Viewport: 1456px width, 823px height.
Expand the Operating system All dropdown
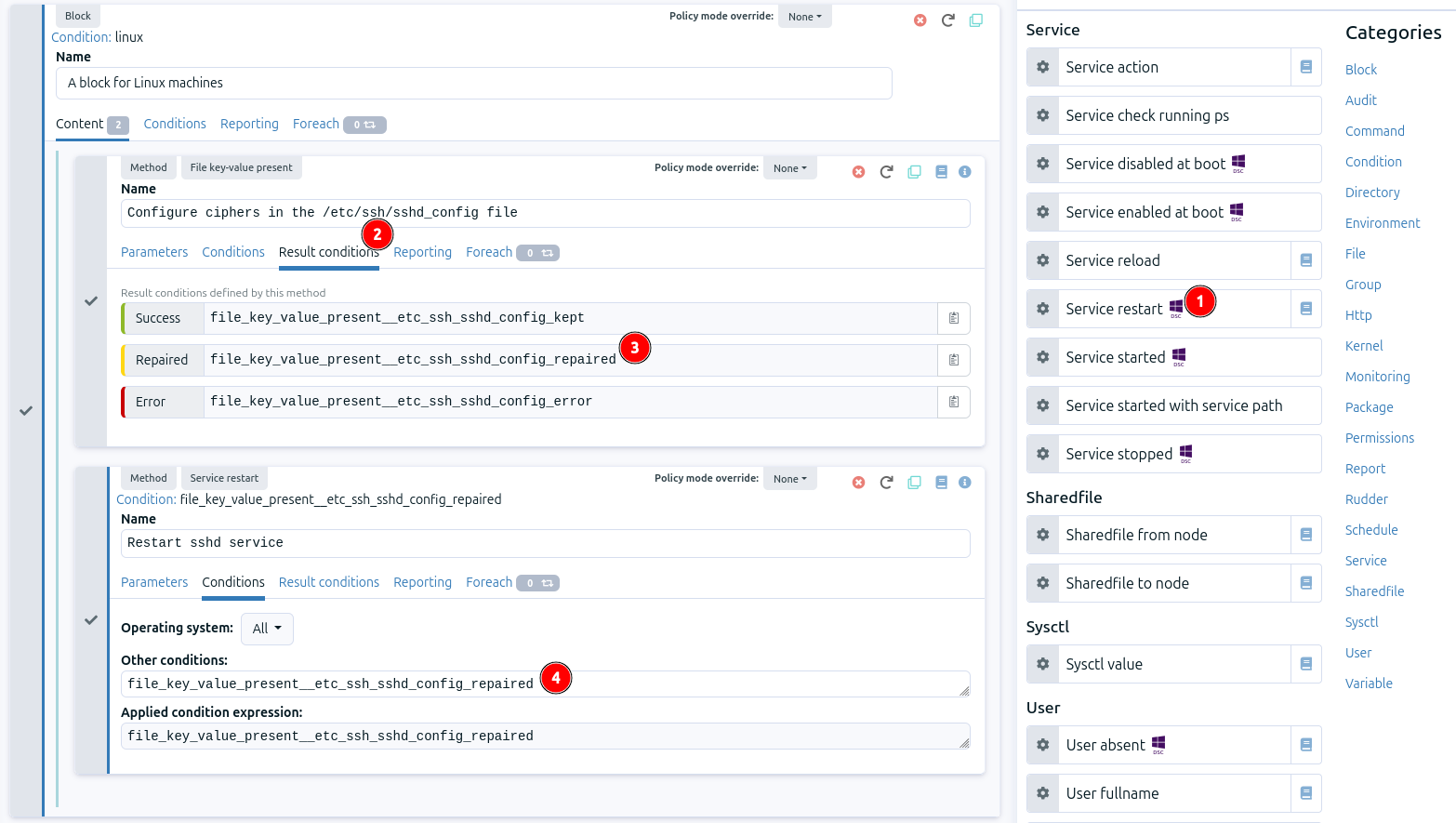pyautogui.click(x=267, y=629)
